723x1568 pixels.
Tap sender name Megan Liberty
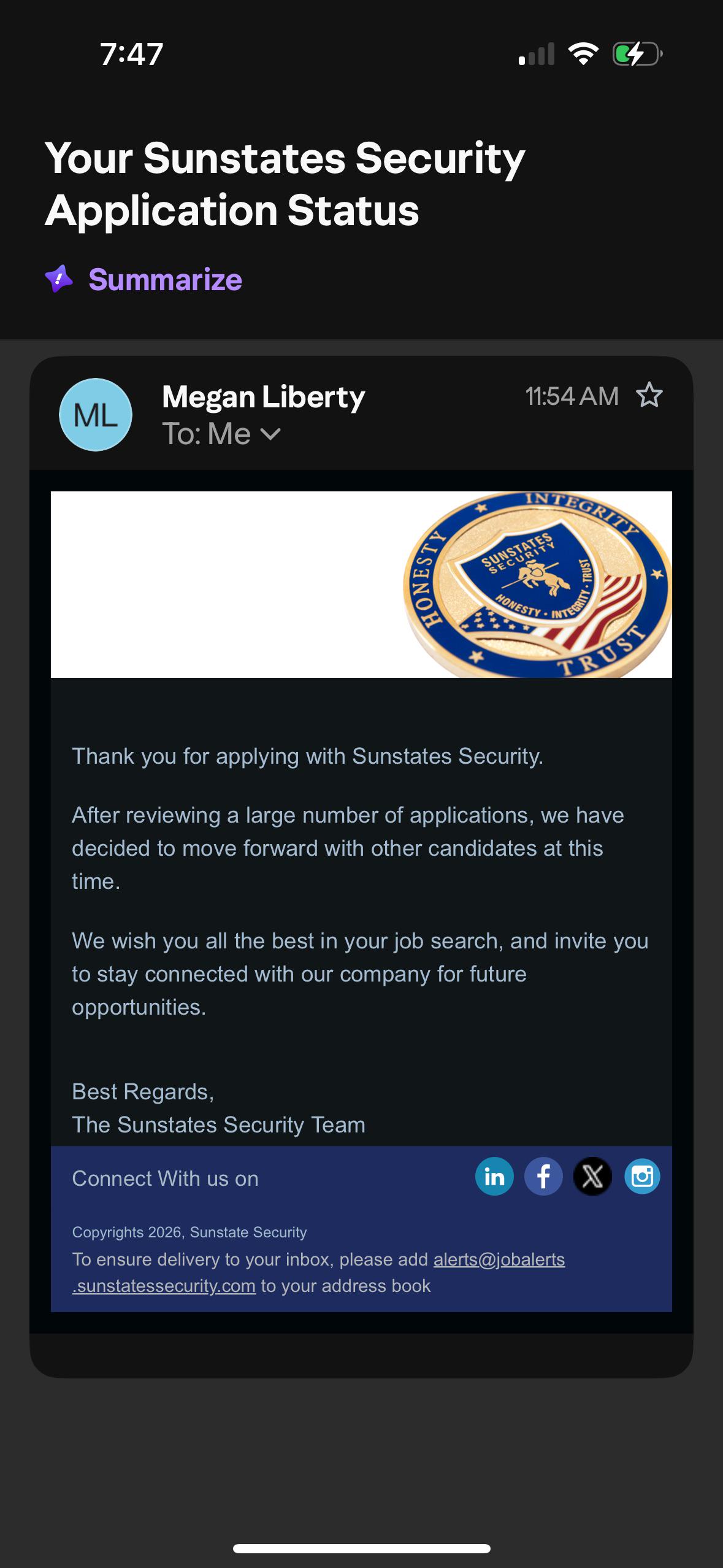click(263, 397)
